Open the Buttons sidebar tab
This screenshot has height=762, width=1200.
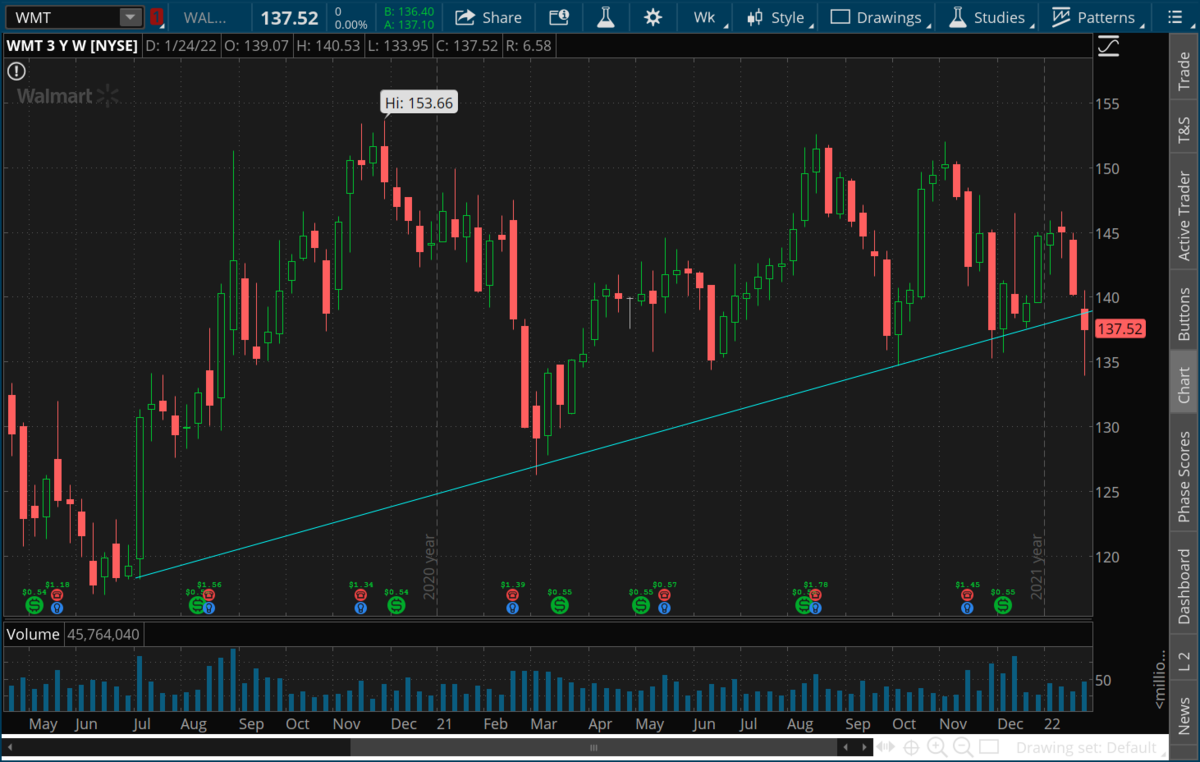coord(1184,315)
